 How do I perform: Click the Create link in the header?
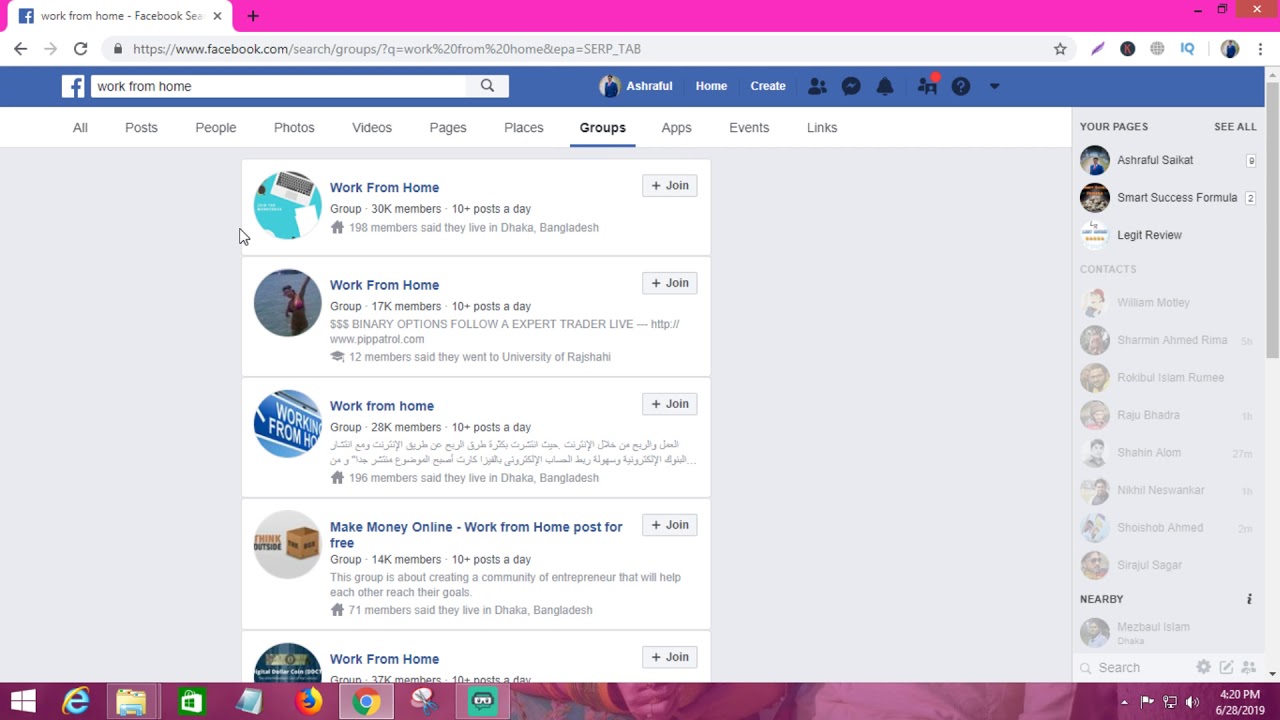(768, 86)
